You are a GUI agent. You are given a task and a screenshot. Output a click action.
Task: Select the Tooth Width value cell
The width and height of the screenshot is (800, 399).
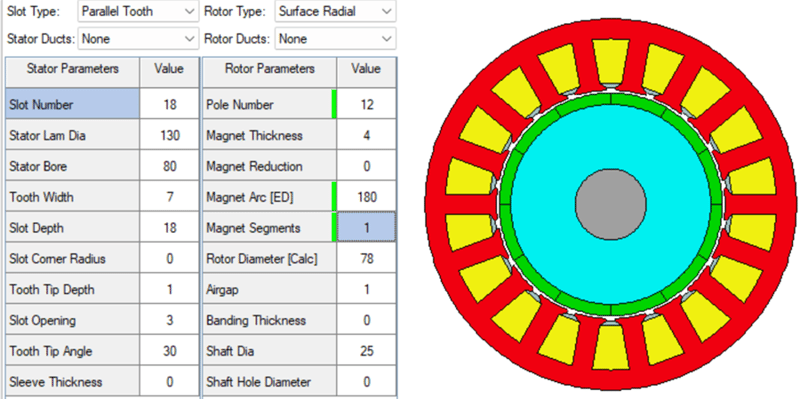click(x=169, y=197)
